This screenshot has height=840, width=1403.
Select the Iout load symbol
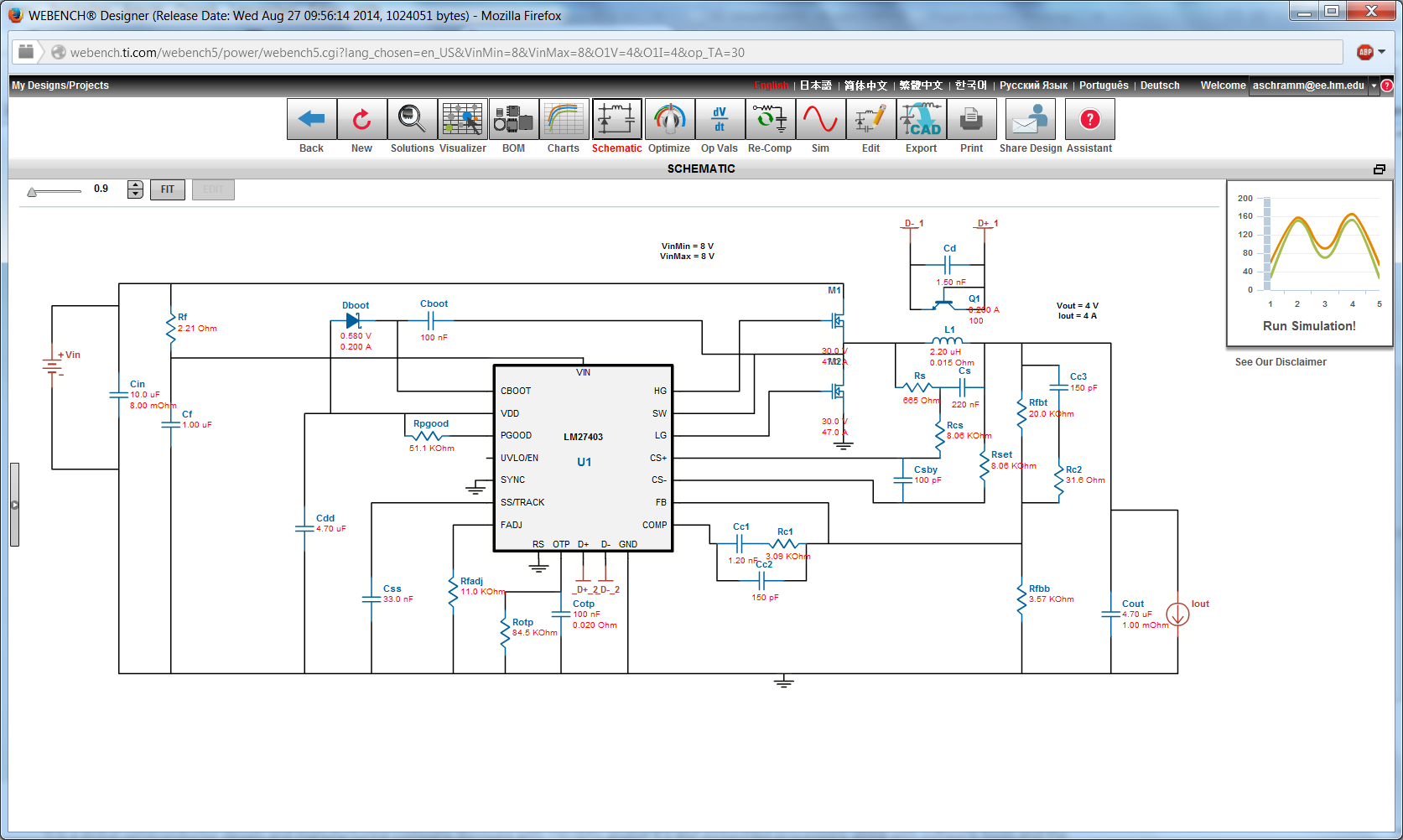1177,614
